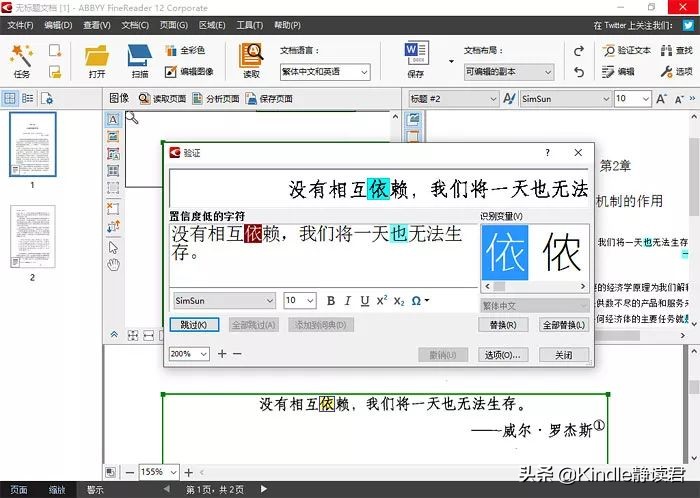Select highlighted 依 recognition variant

pyautogui.click(x=505, y=253)
